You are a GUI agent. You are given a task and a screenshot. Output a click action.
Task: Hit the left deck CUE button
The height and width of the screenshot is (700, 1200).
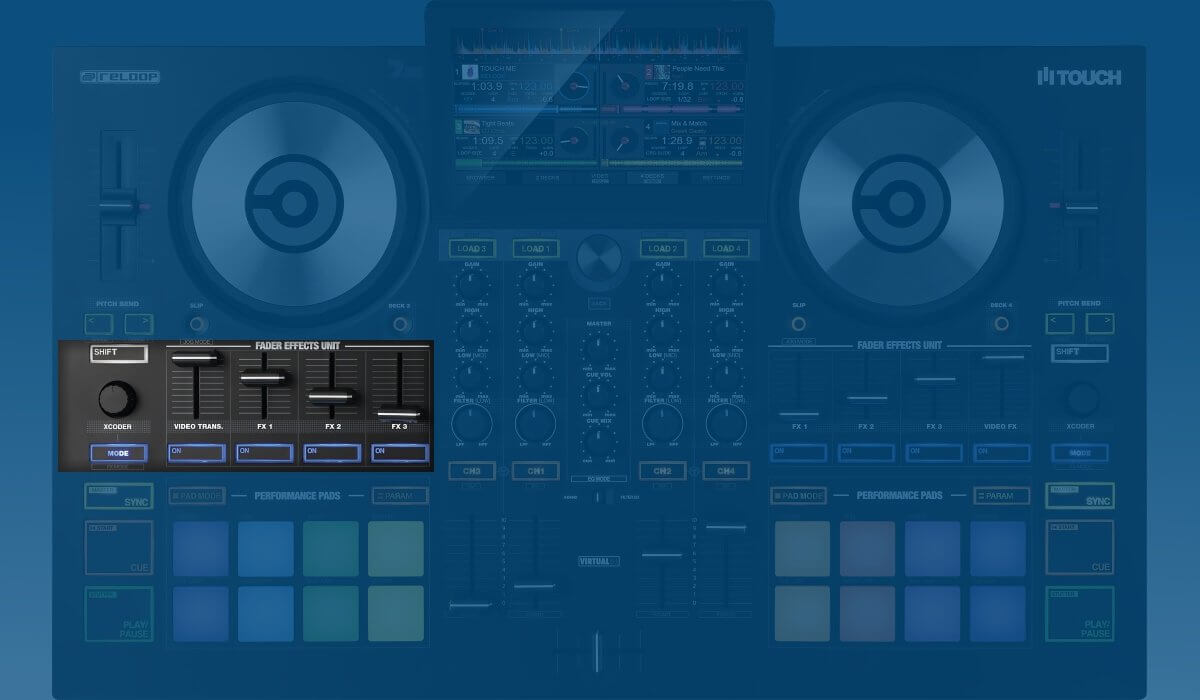click(x=119, y=547)
